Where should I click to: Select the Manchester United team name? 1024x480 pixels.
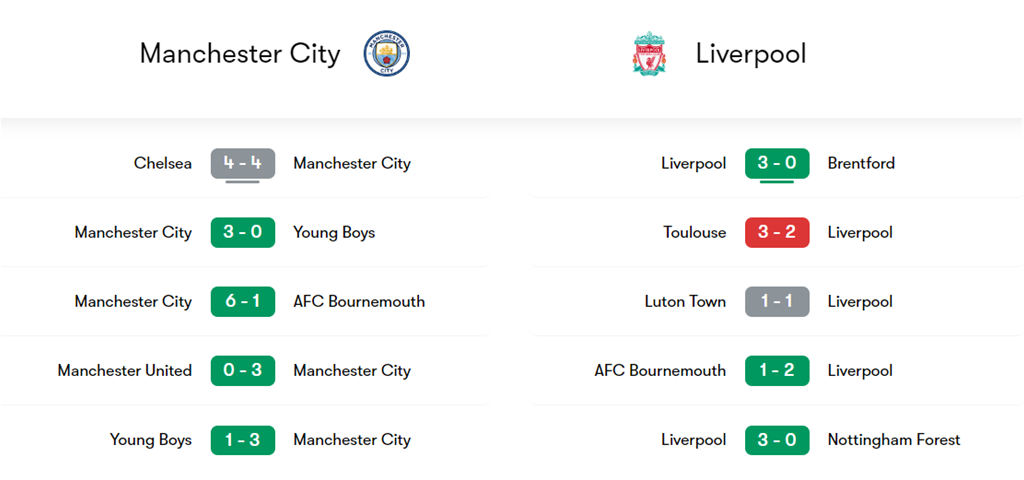point(125,370)
